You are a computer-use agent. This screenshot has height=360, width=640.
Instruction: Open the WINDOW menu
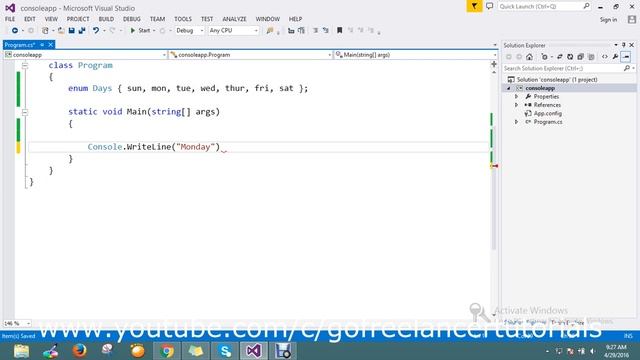point(267,19)
